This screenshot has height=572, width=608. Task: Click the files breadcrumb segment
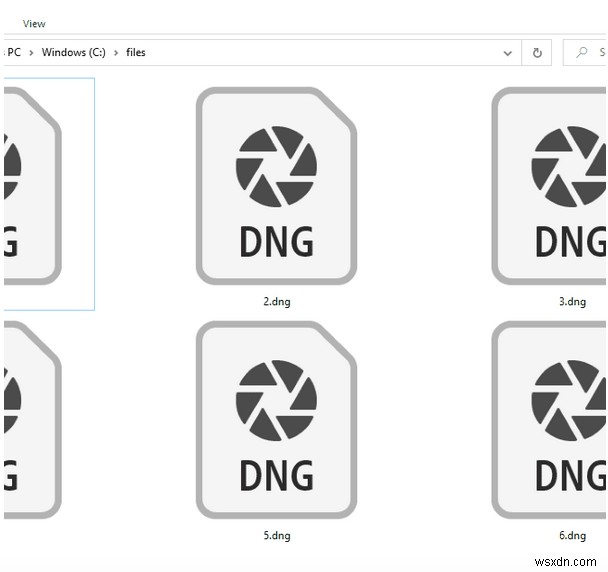coord(136,52)
